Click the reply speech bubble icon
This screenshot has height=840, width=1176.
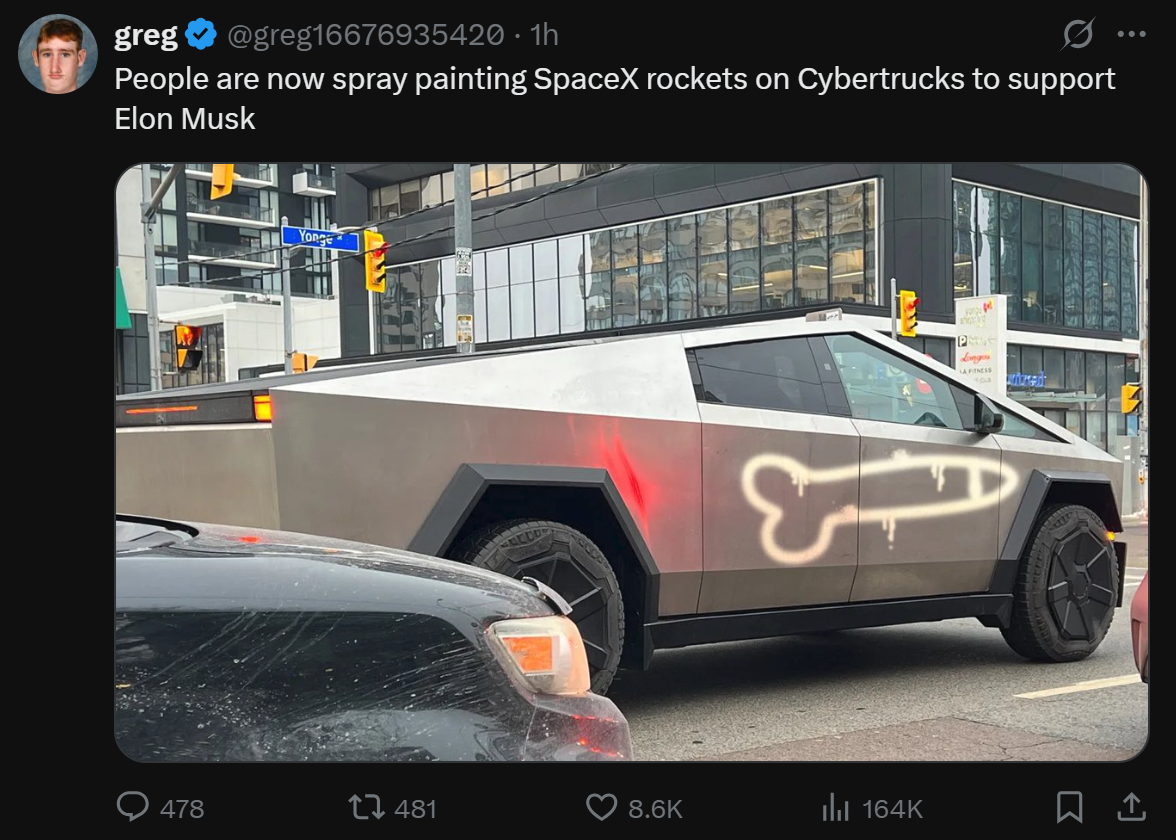tap(133, 808)
